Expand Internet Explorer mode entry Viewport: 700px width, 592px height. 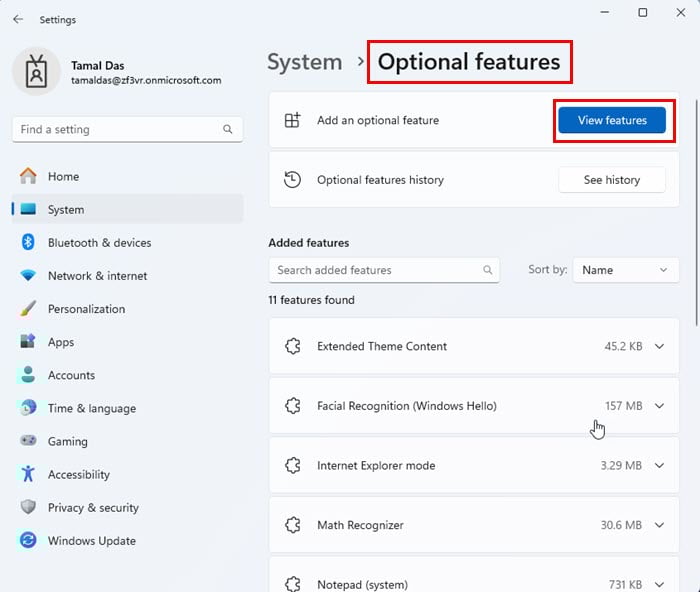click(x=659, y=466)
